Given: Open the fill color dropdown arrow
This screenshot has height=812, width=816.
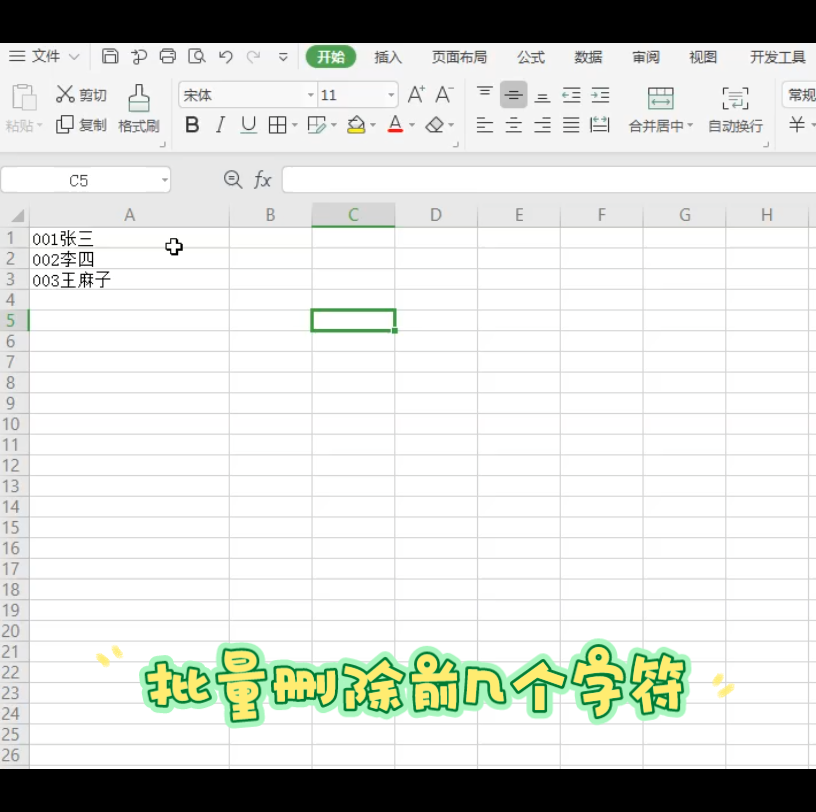Looking at the screenshot, I should click(x=372, y=124).
